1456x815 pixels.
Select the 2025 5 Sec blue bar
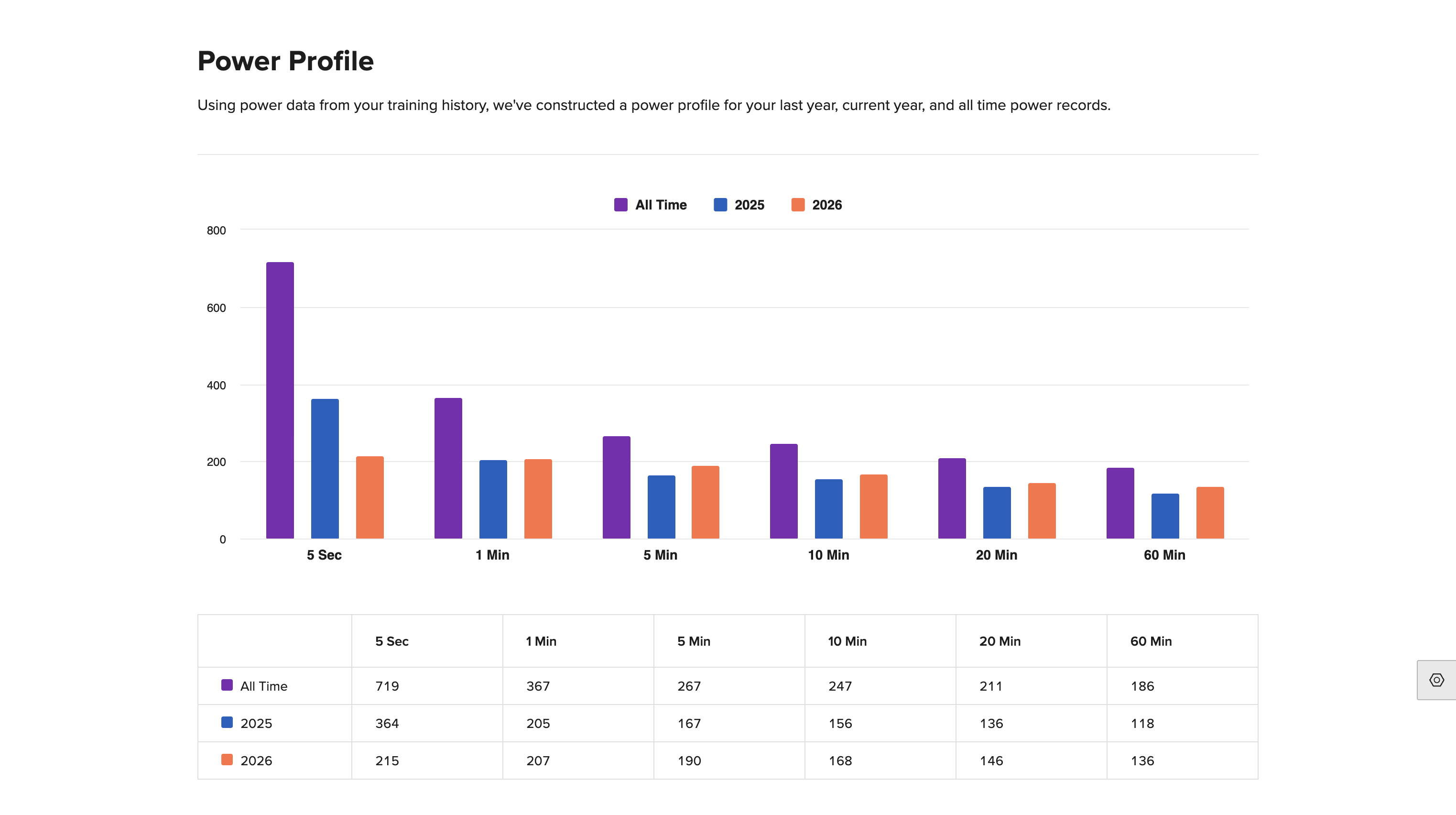pyautogui.click(x=325, y=468)
